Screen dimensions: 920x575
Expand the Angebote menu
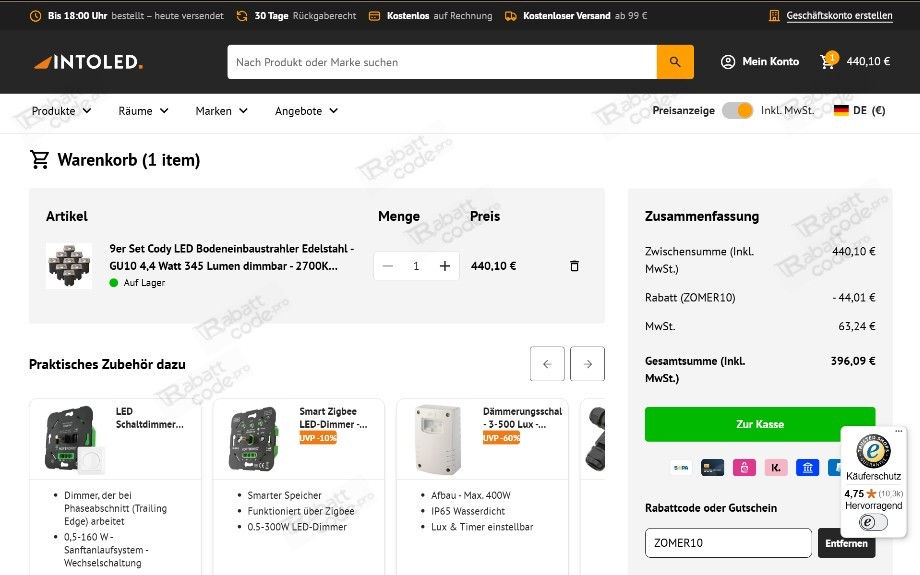(306, 111)
